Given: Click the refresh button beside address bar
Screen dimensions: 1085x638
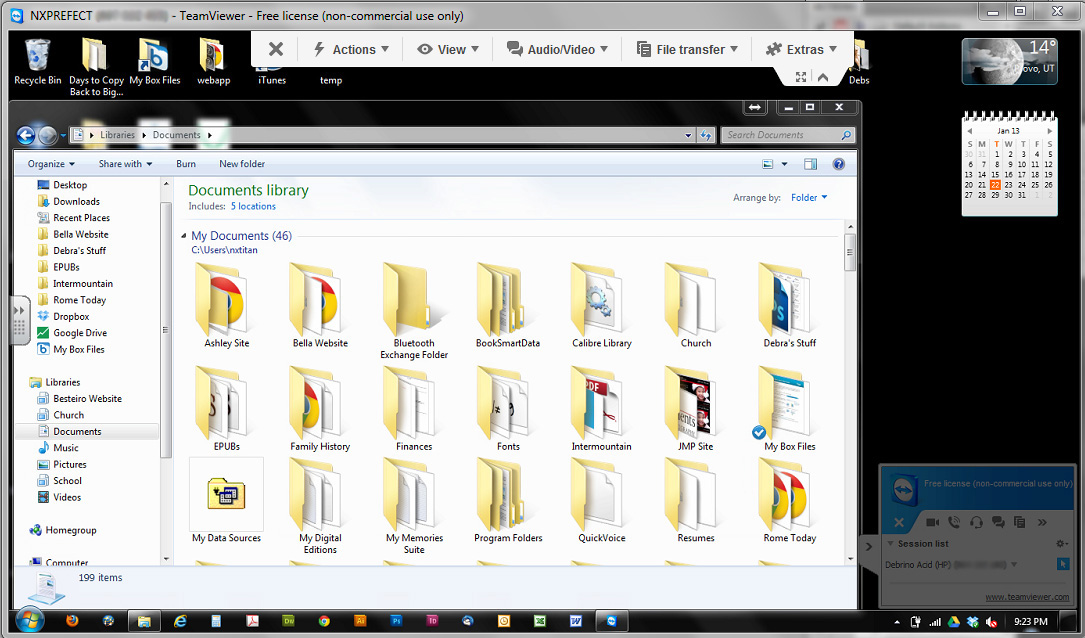Looking at the screenshot, I should click(x=706, y=136).
